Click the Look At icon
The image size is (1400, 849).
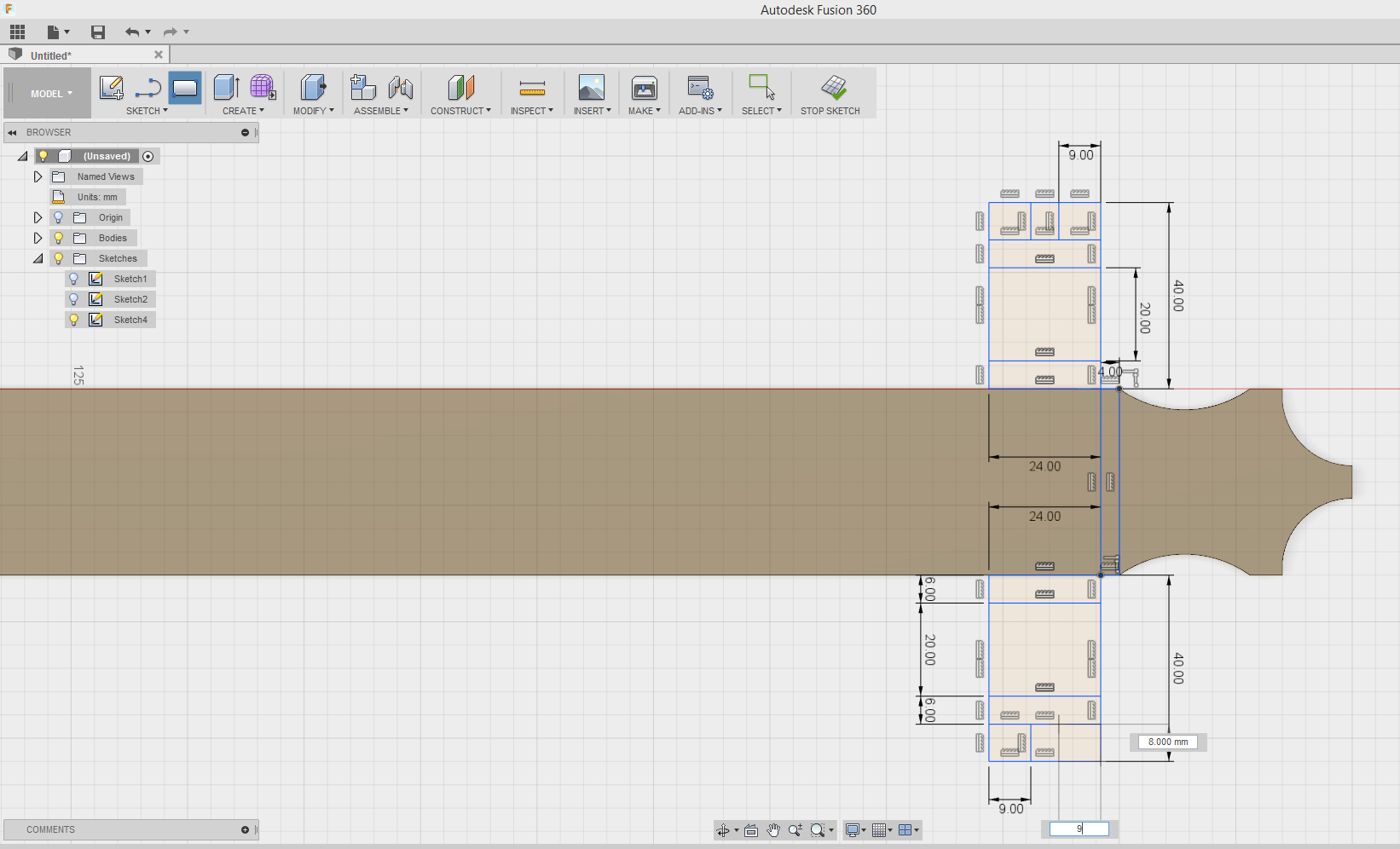[751, 830]
